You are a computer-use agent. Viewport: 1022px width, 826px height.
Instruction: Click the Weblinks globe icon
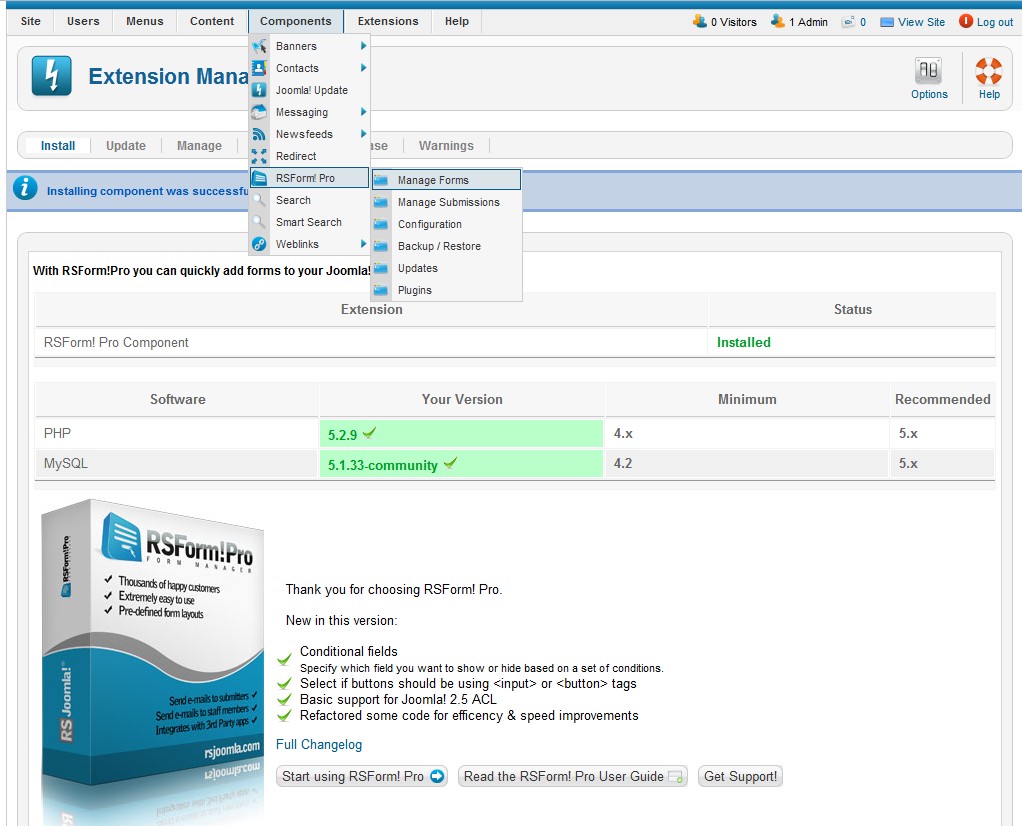coord(259,244)
